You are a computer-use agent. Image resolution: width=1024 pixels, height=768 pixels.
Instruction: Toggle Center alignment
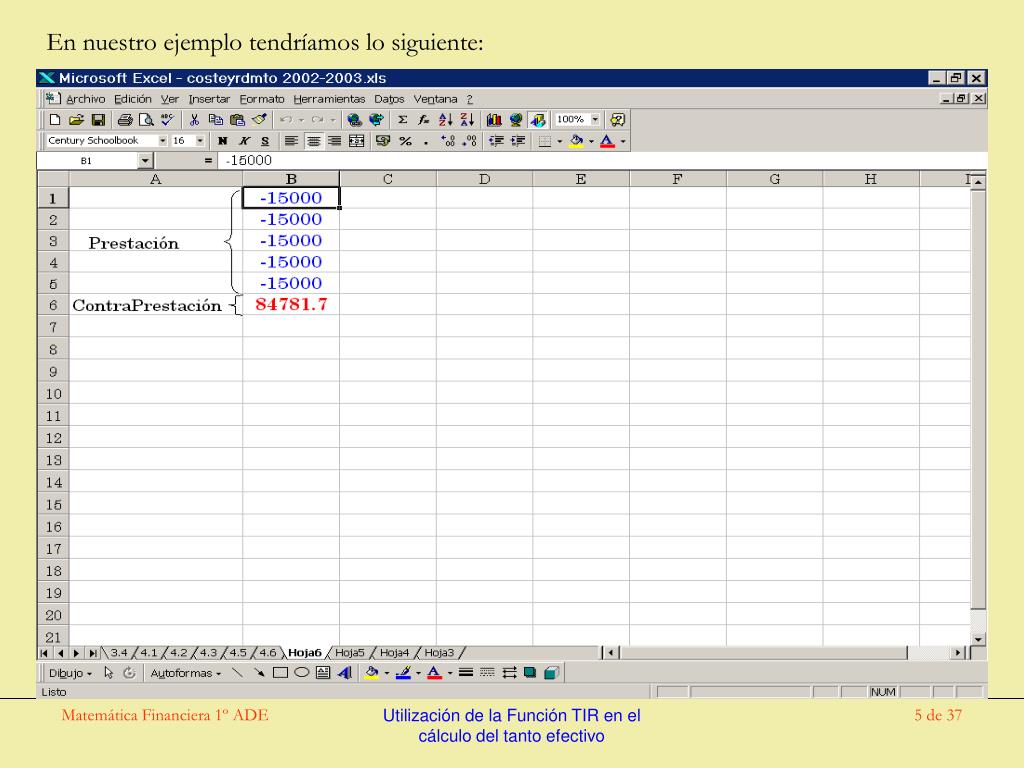(x=313, y=140)
